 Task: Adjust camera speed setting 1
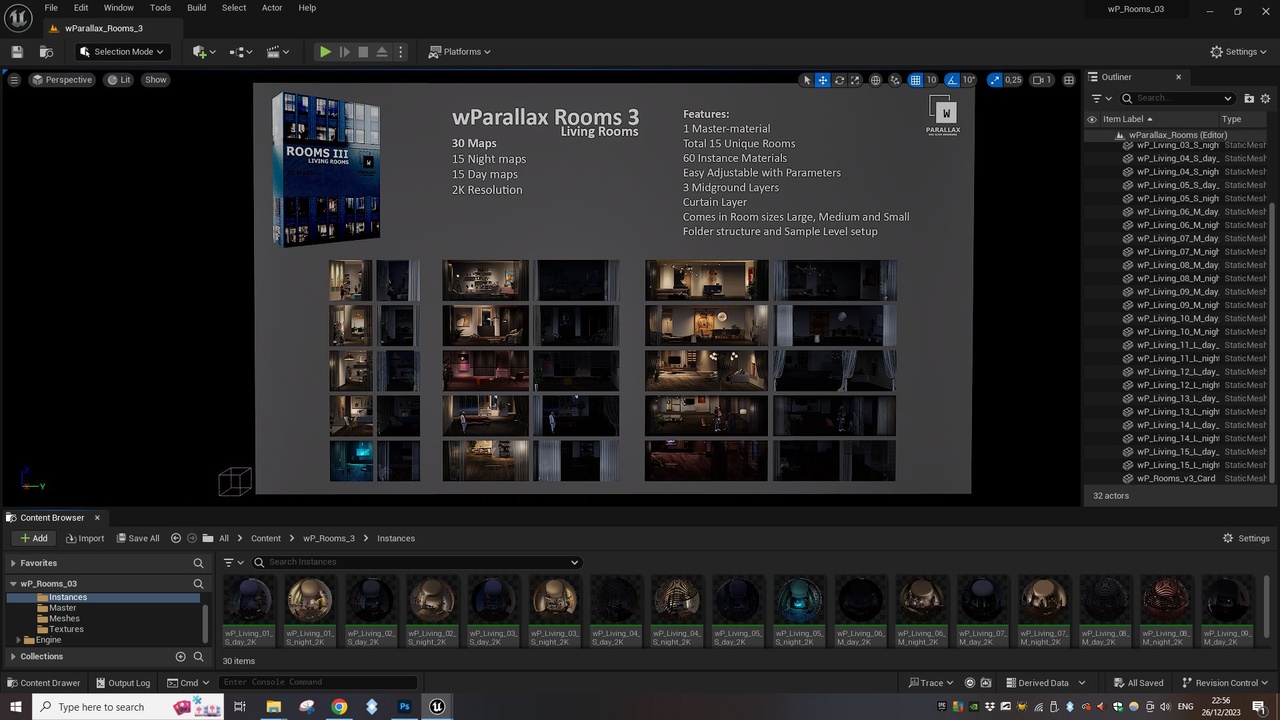click(x=1041, y=80)
